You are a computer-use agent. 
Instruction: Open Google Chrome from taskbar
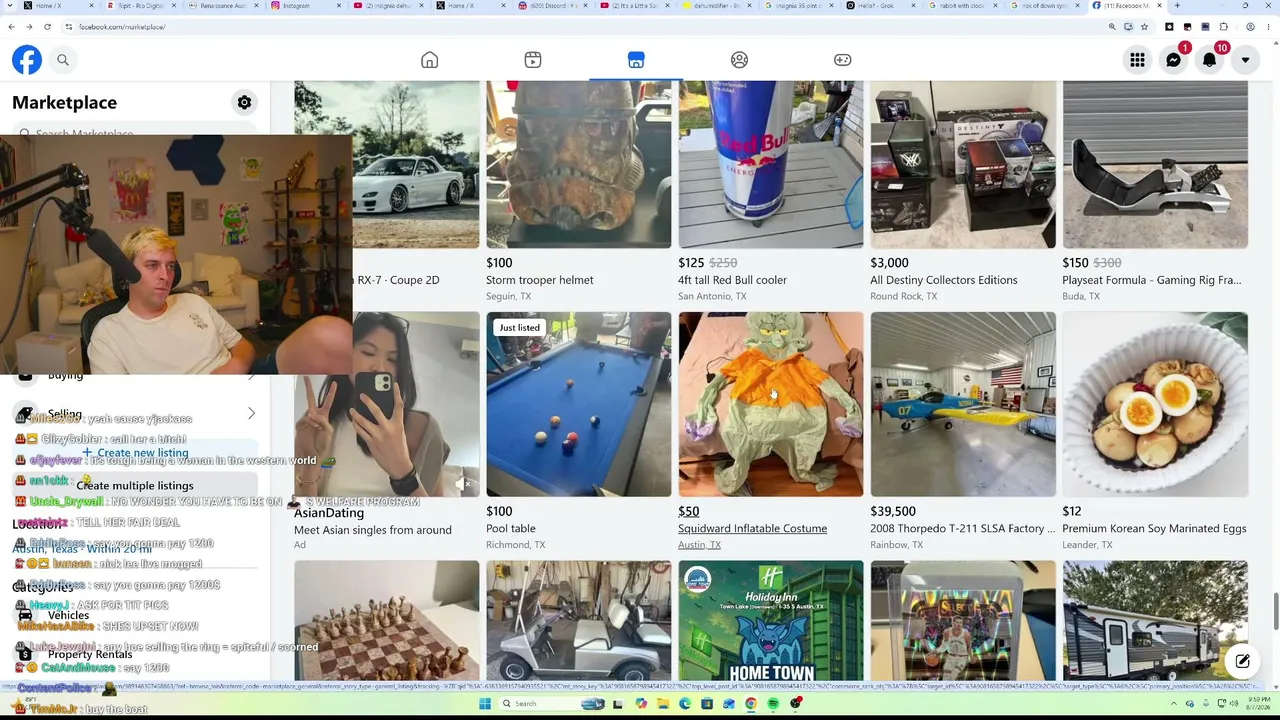coord(751,704)
